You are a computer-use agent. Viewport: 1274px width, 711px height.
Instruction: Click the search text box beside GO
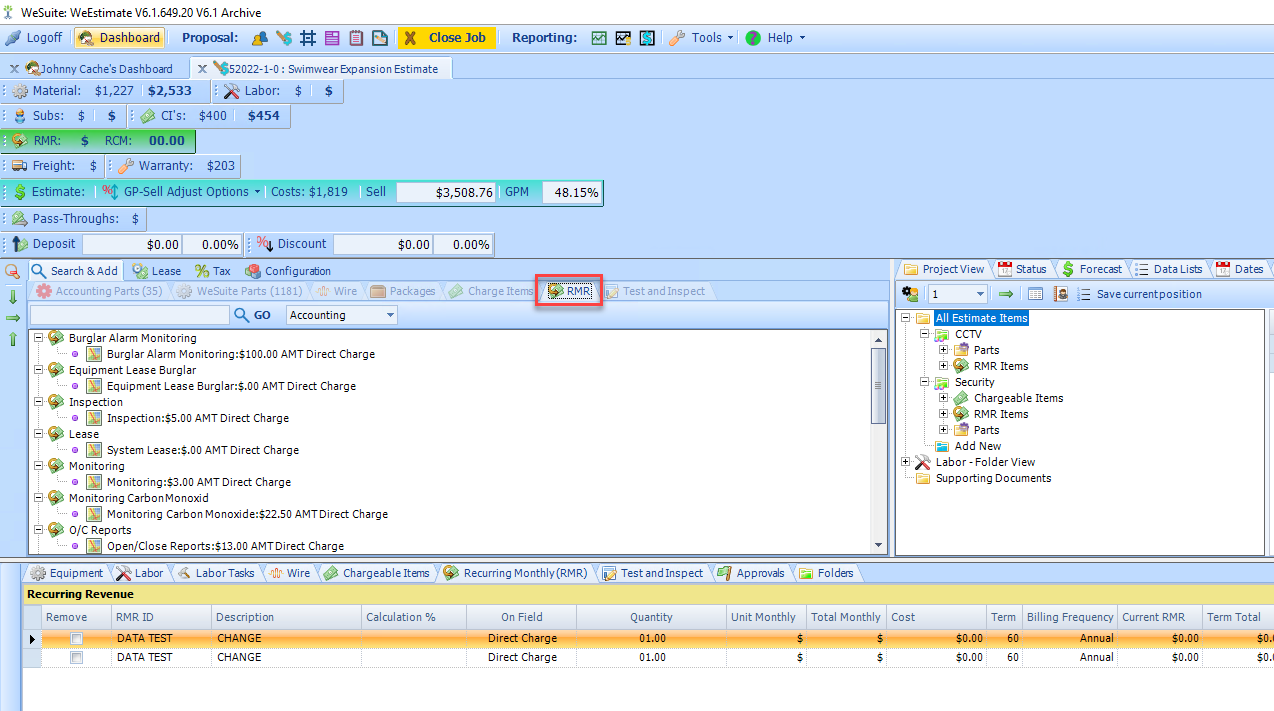(x=130, y=315)
